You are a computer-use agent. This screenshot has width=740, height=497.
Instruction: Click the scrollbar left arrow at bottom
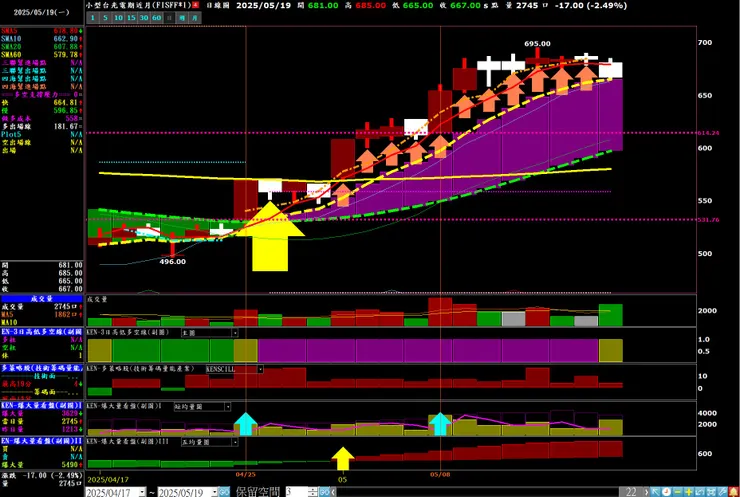point(333,492)
